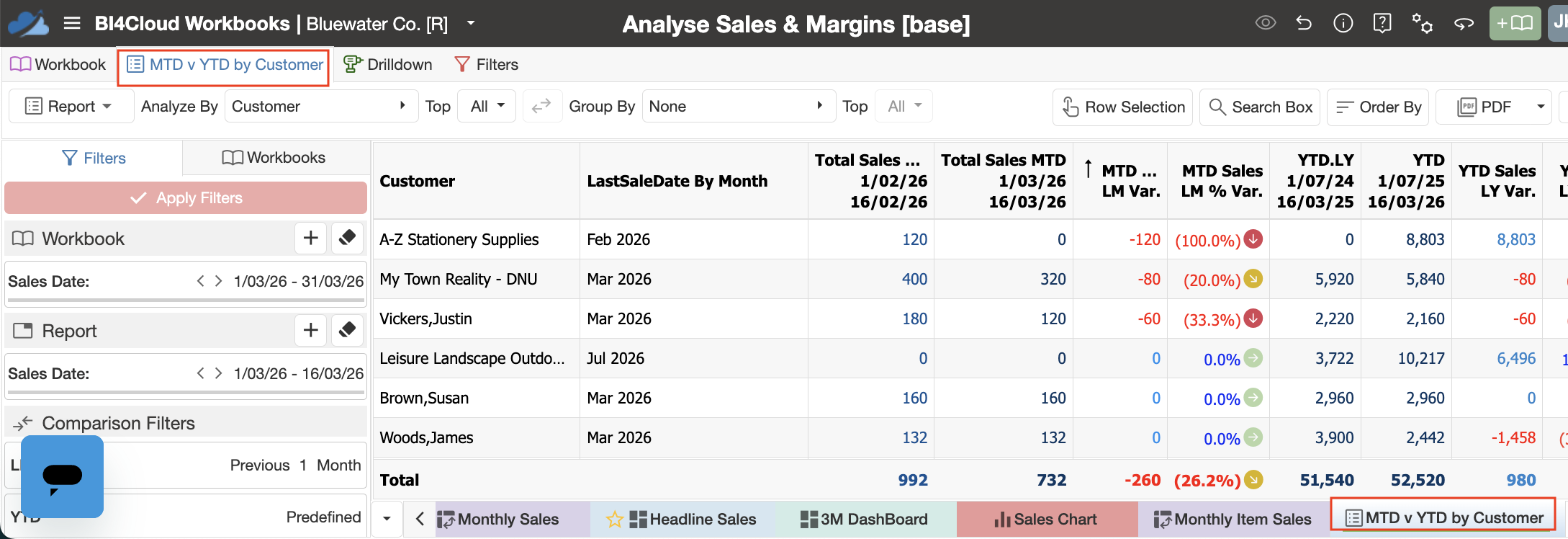Screen dimensions: 1568x539
Task: Export using the PDF button
Action: [x=1483, y=107]
